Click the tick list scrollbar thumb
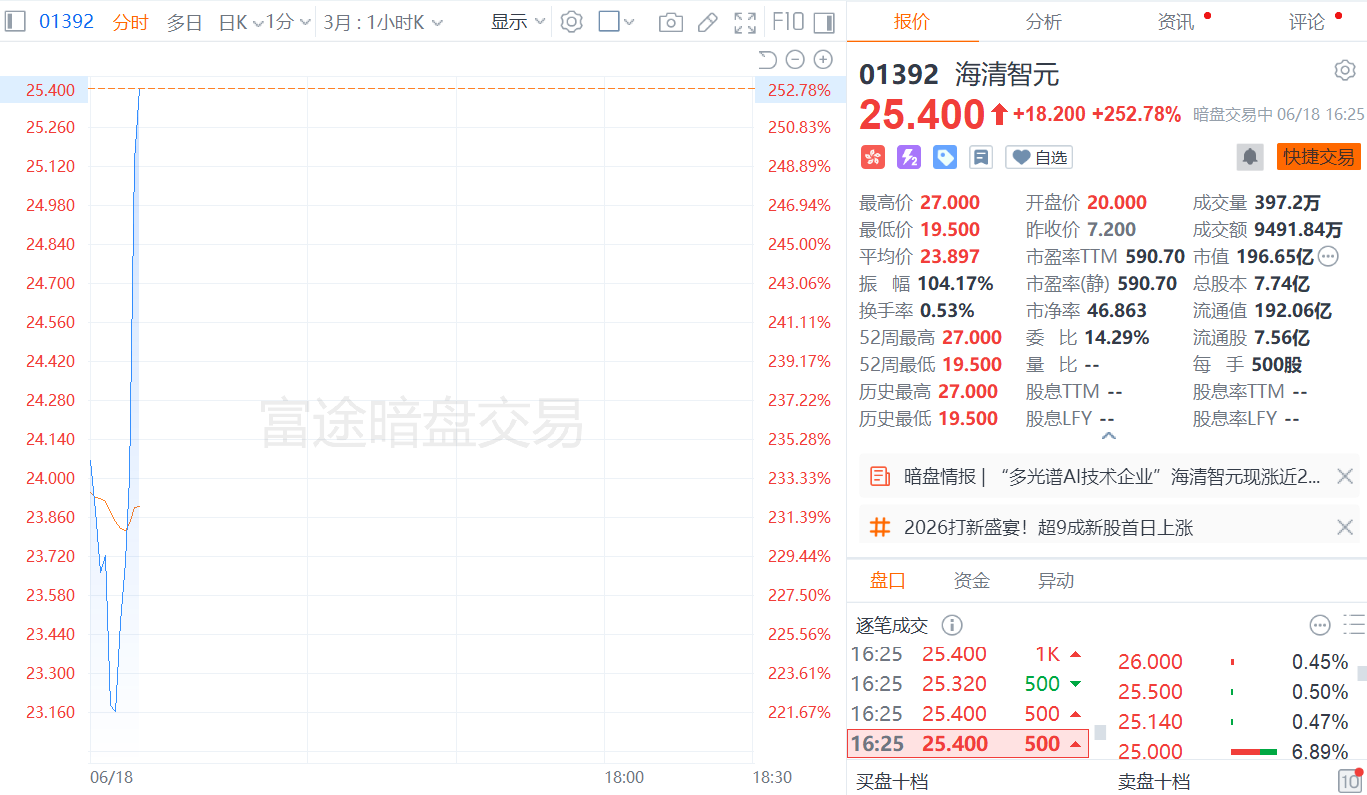Screen dimensions: 1367x795 point(1100,732)
